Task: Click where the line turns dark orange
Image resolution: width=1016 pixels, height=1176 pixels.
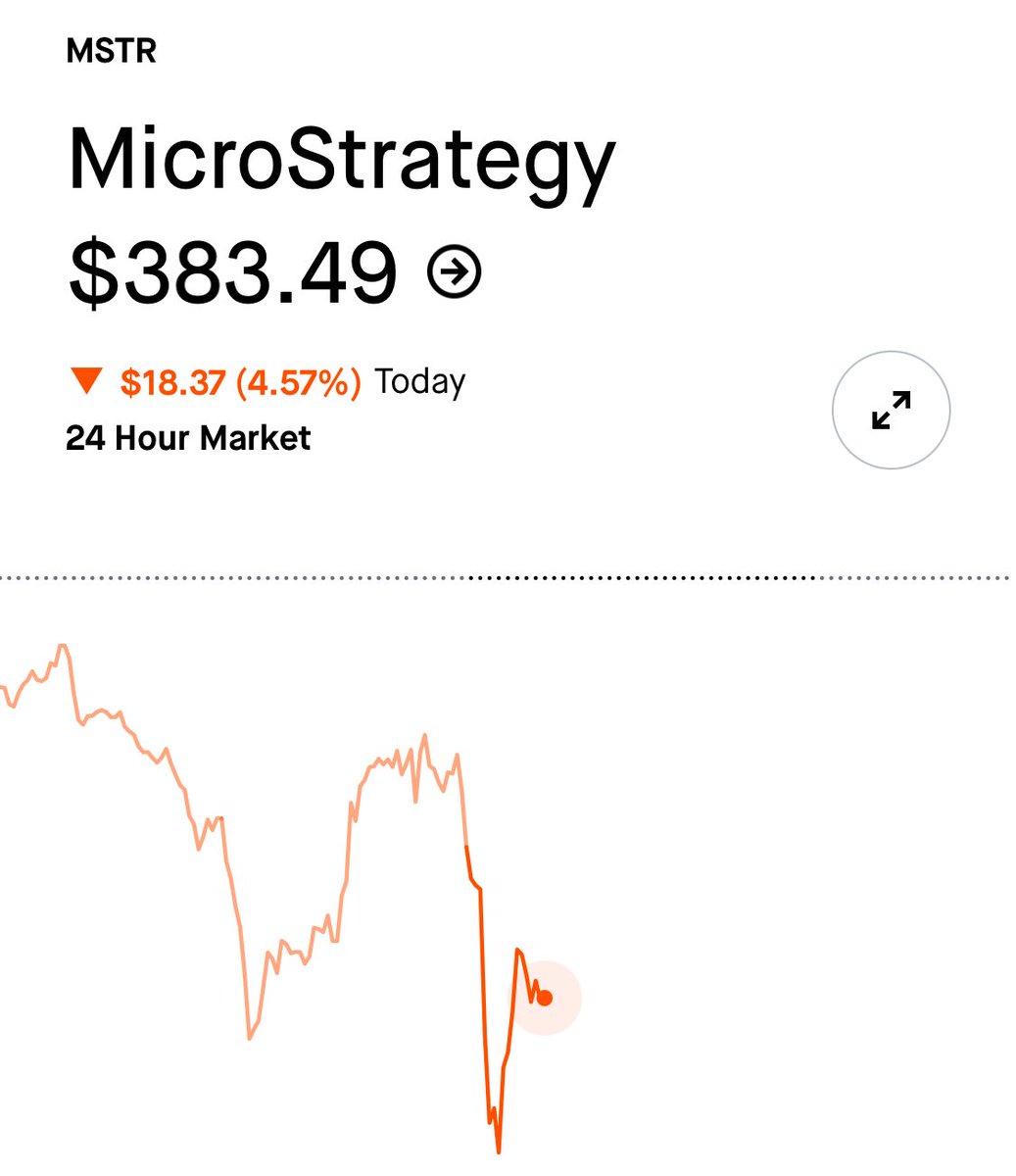Action: 465,846
